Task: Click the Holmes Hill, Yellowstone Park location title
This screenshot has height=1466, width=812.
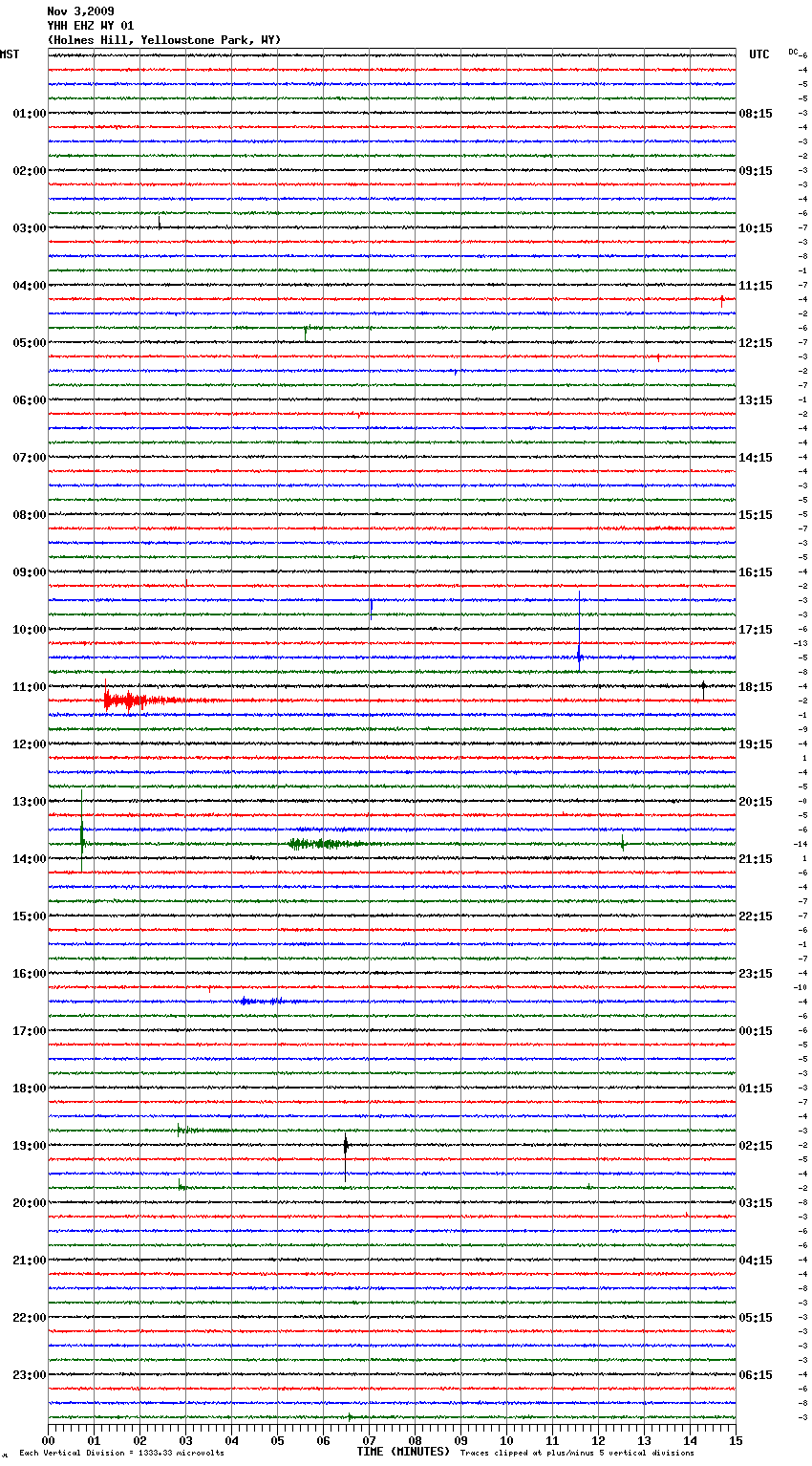Action: point(164,40)
